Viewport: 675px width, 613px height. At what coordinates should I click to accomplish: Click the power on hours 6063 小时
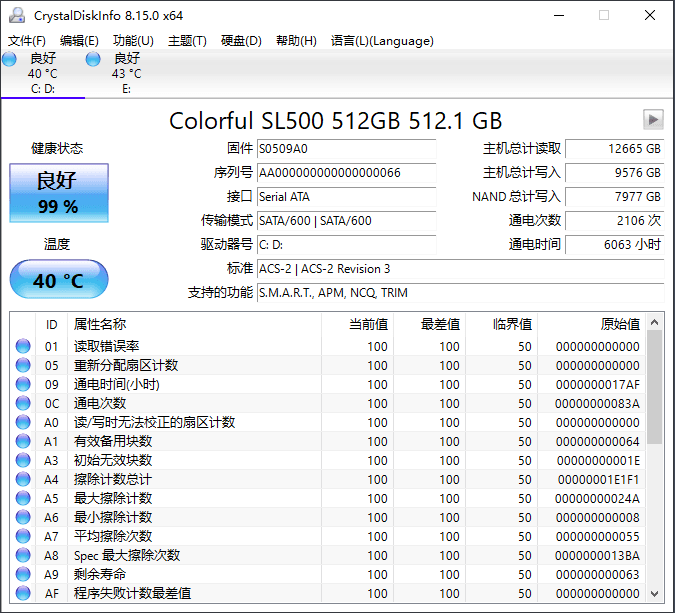point(615,245)
